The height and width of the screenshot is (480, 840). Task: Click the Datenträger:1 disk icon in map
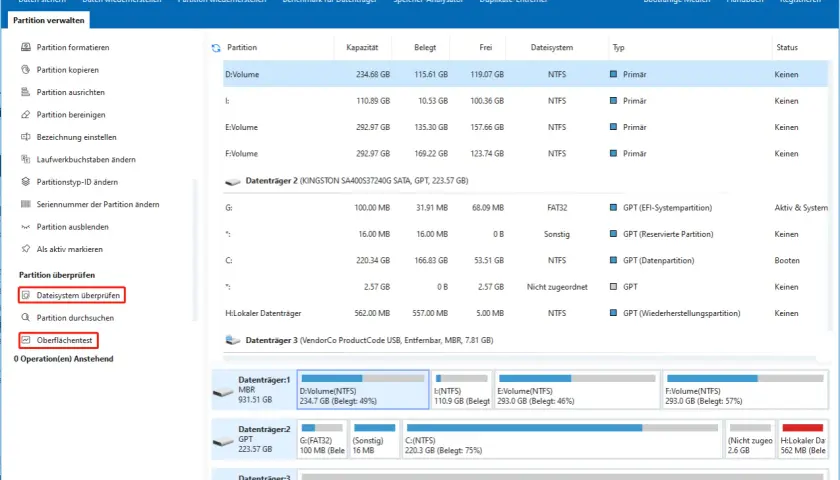pyautogui.click(x=223, y=392)
